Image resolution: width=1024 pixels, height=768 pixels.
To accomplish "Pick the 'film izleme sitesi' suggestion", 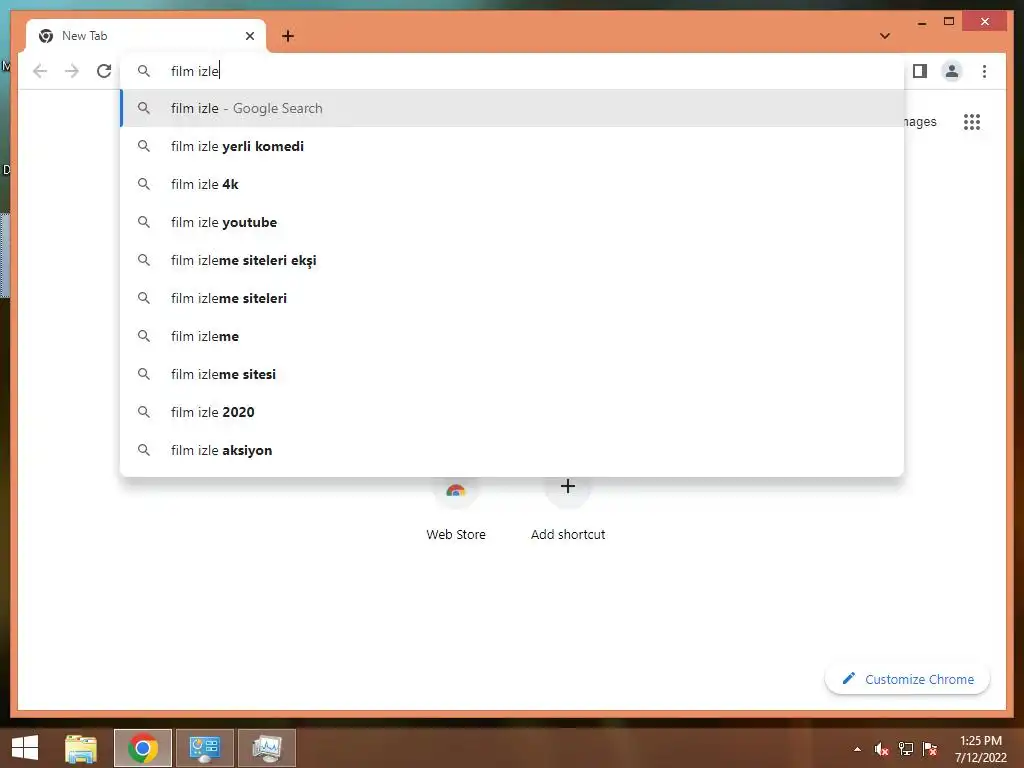I will (513, 374).
